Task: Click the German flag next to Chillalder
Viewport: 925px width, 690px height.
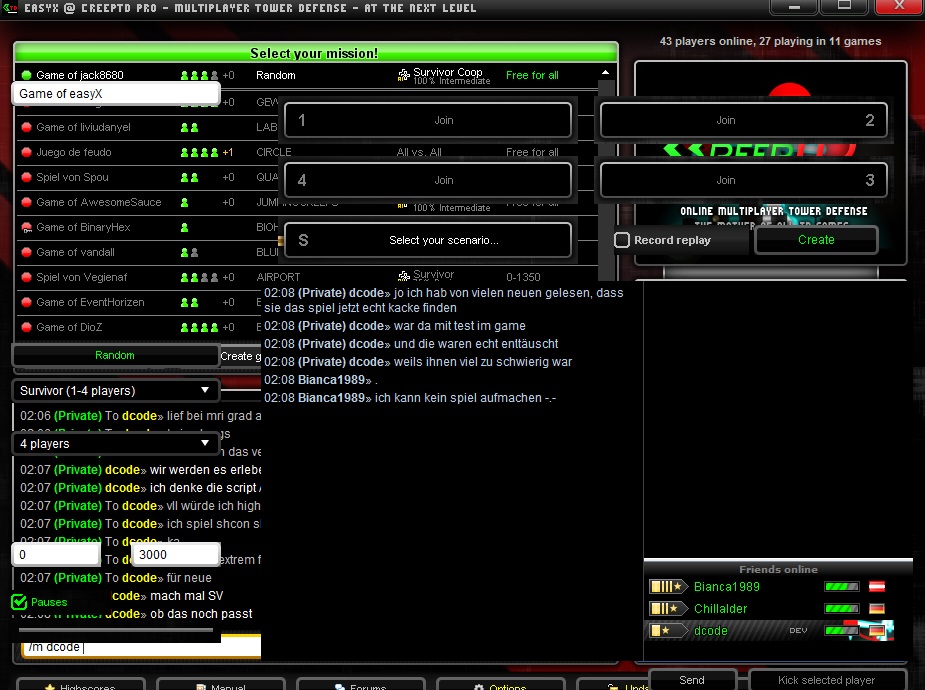Action: click(877, 608)
